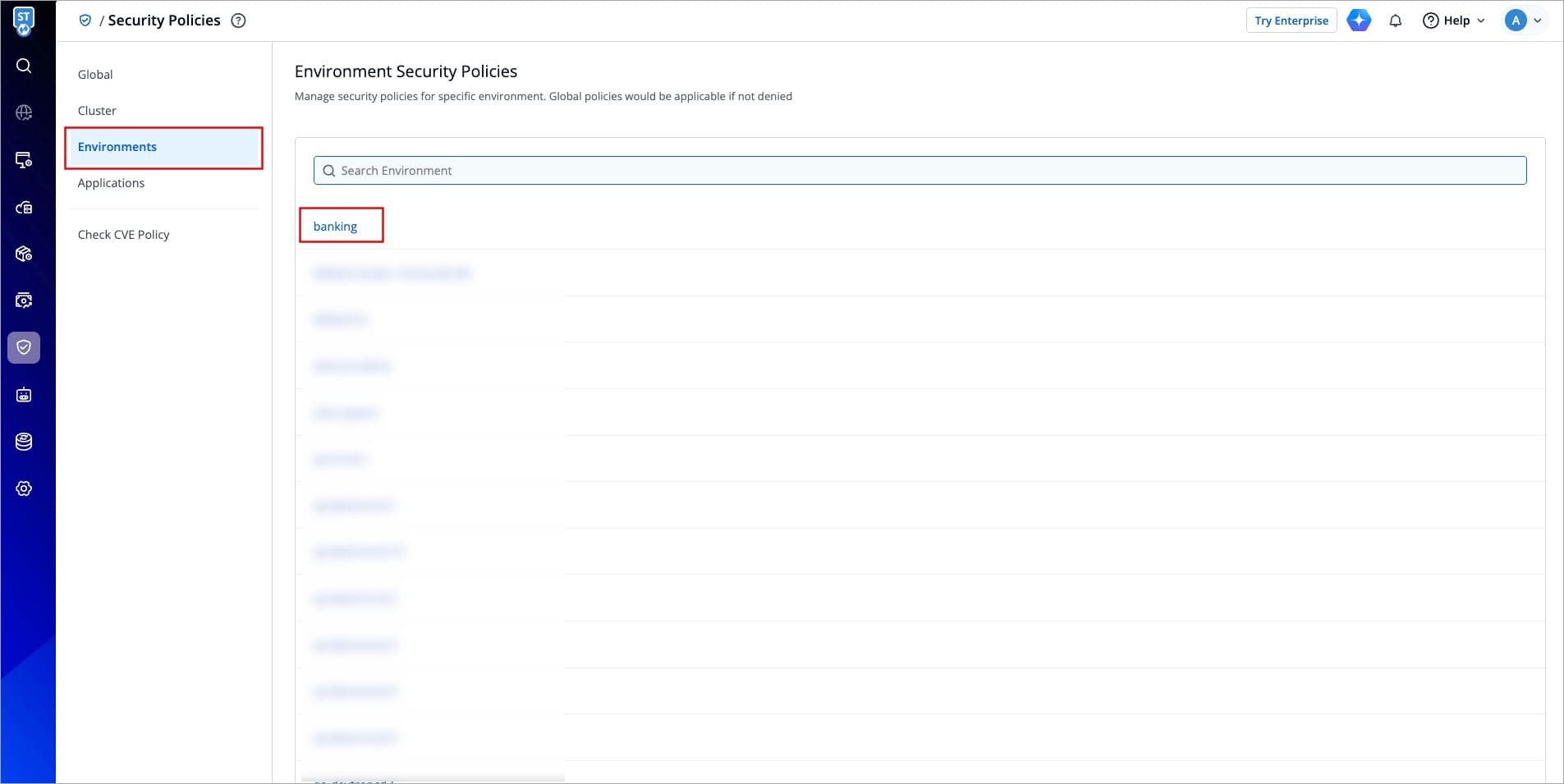Viewport: 1564px width, 784px height.
Task: Click the ST logo at top left
Action: 24,21
